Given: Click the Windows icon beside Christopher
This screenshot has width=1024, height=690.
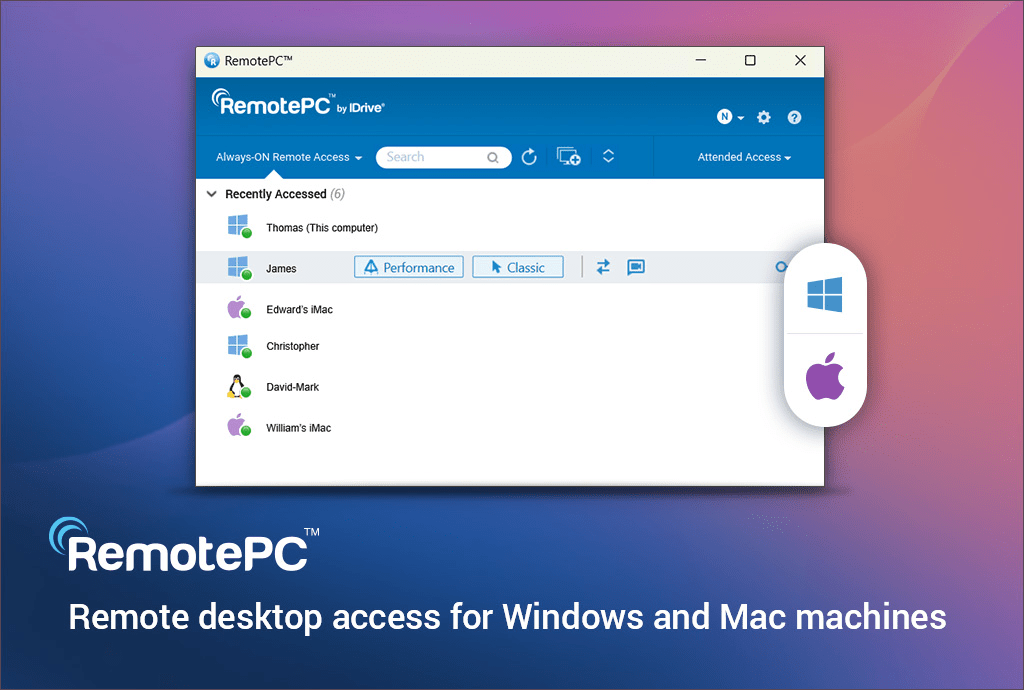Looking at the screenshot, I should [239, 346].
